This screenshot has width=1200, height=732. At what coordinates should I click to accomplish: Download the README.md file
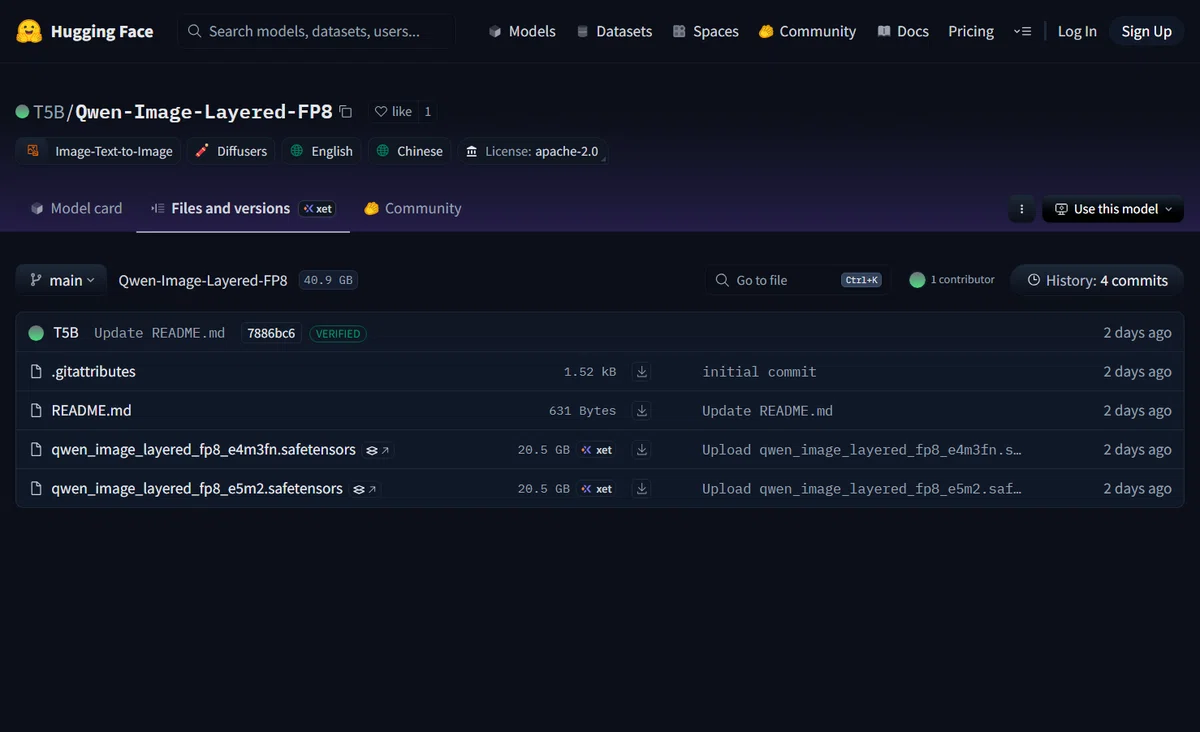point(642,410)
